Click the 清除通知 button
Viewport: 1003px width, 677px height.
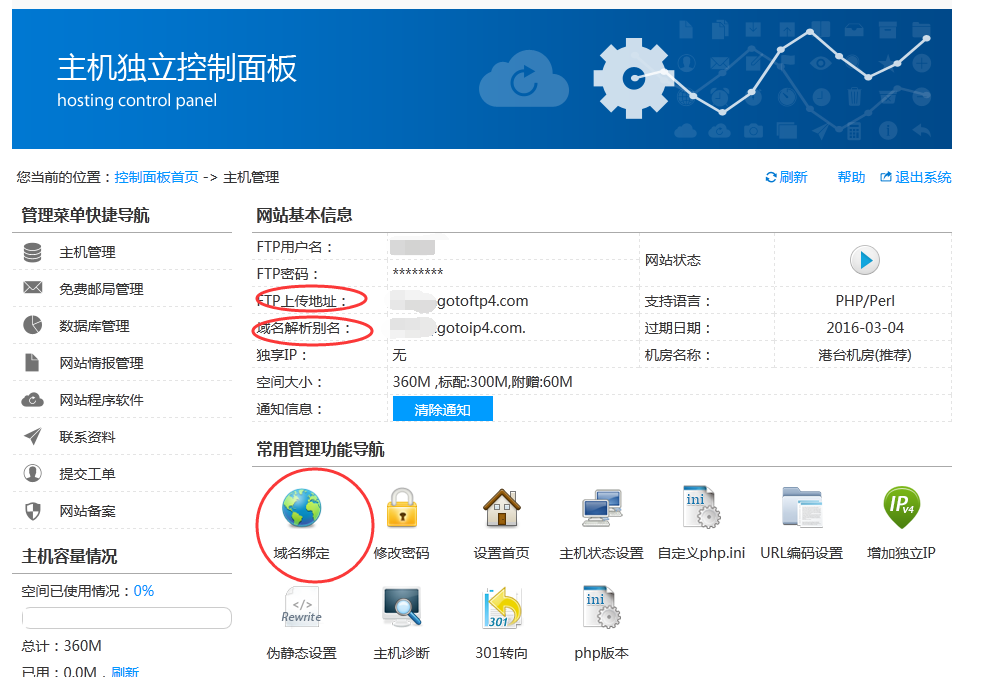point(442,409)
